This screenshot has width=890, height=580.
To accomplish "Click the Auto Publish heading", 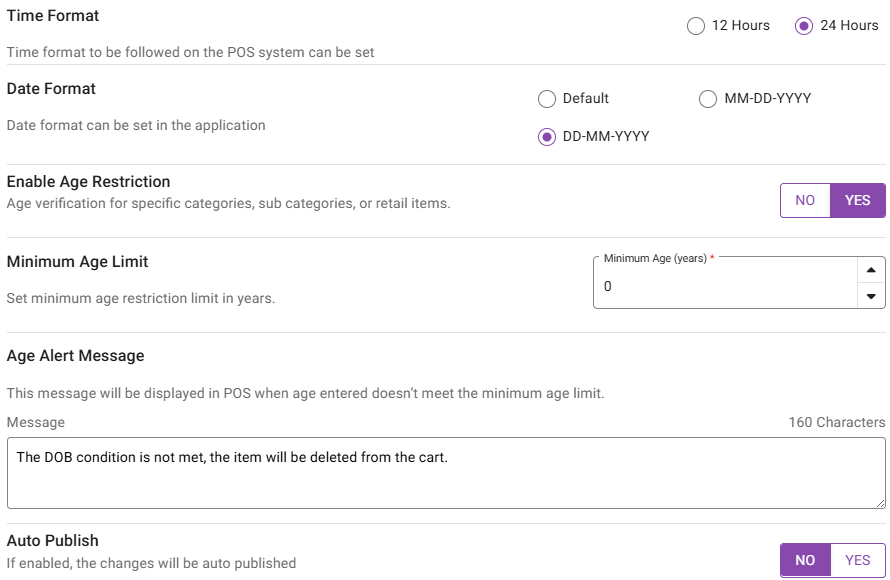I will point(53,541).
